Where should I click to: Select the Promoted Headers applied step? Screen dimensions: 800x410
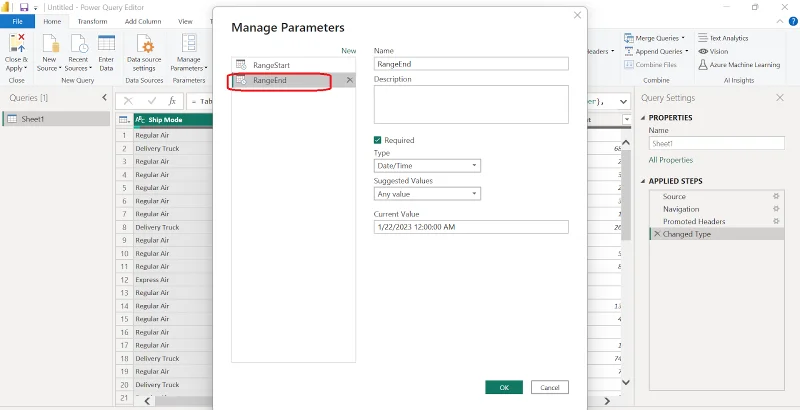click(716, 221)
